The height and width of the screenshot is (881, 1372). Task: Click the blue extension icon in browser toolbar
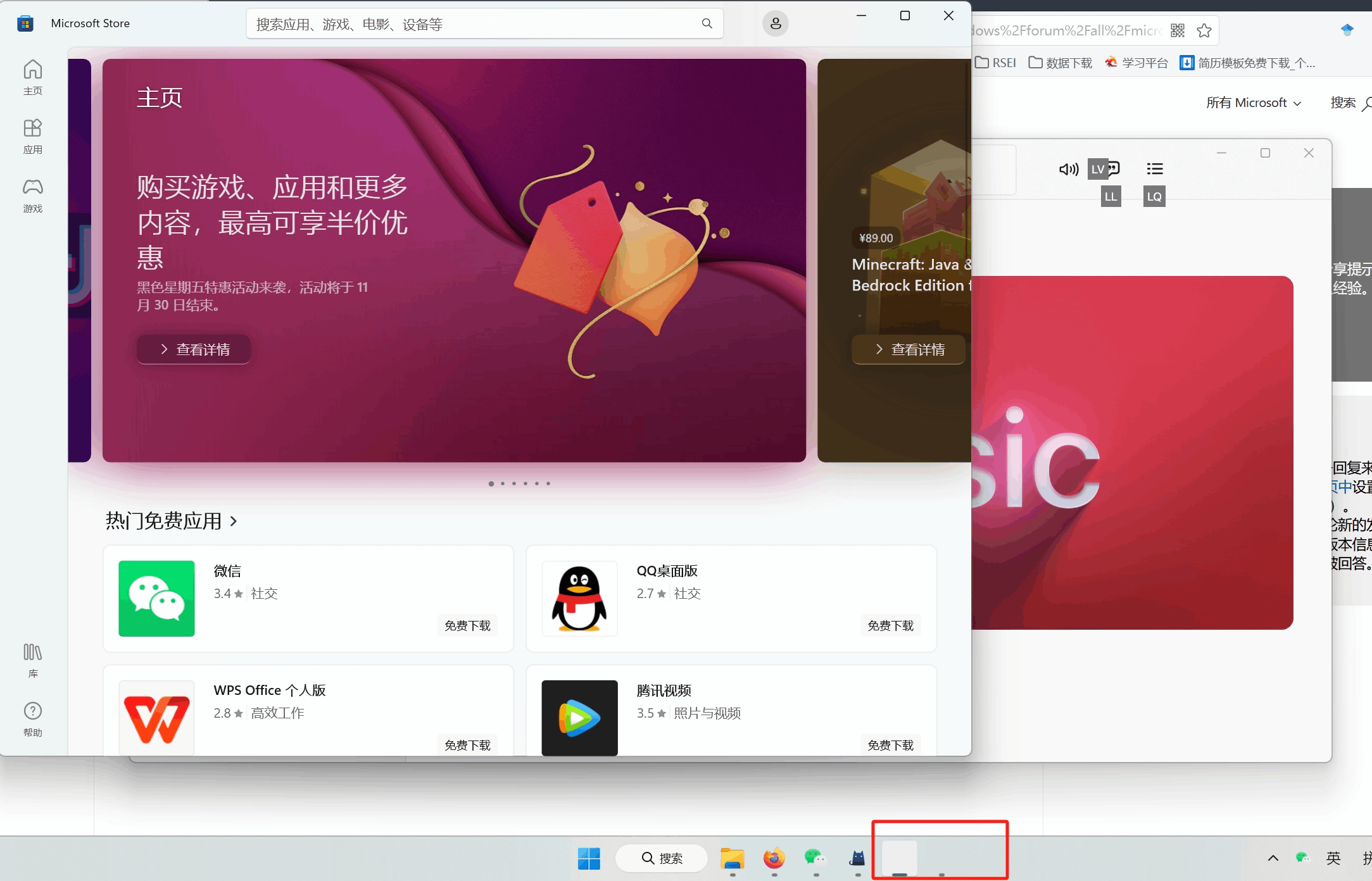click(1347, 30)
